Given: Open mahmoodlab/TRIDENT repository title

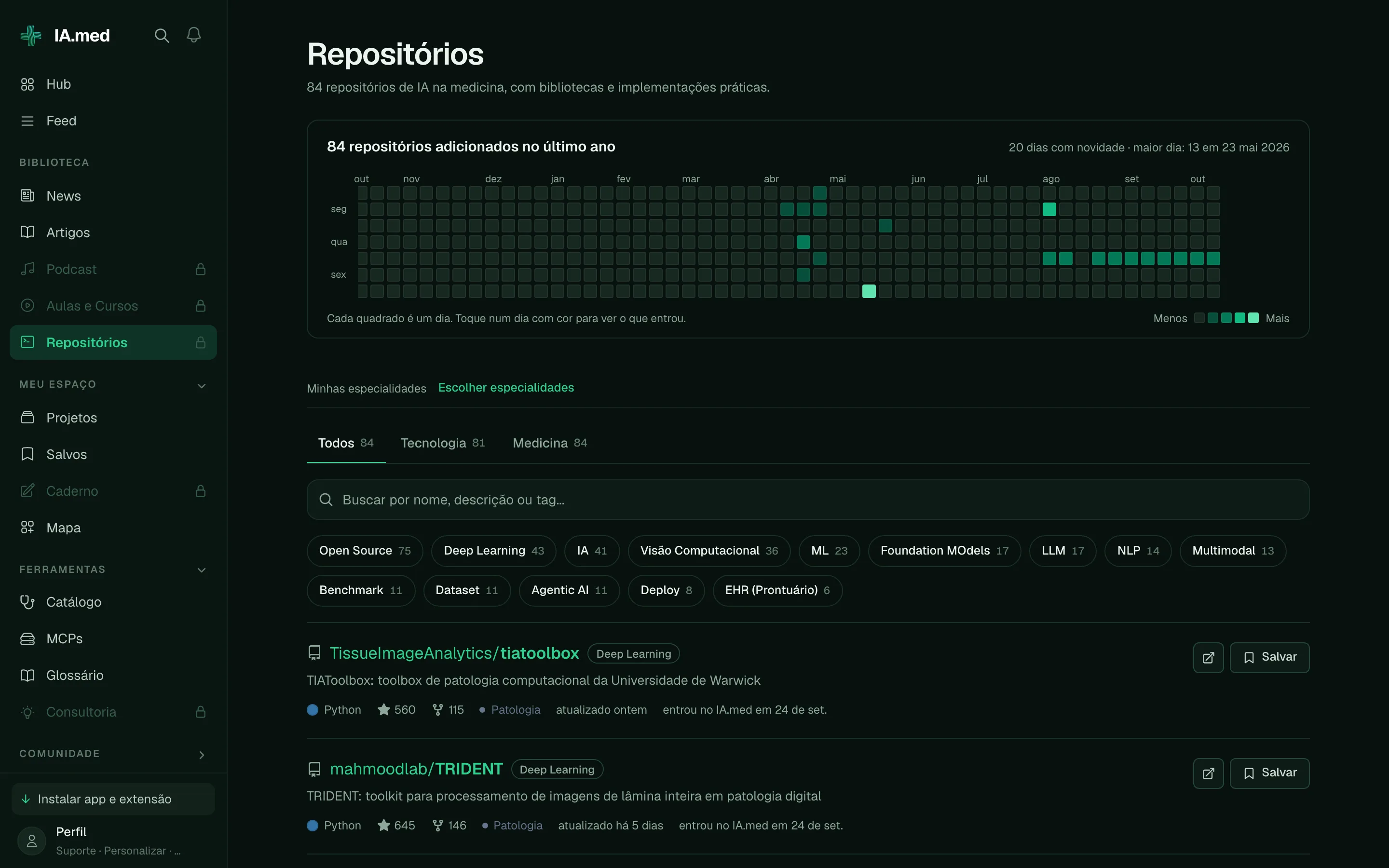Looking at the screenshot, I should point(416,770).
